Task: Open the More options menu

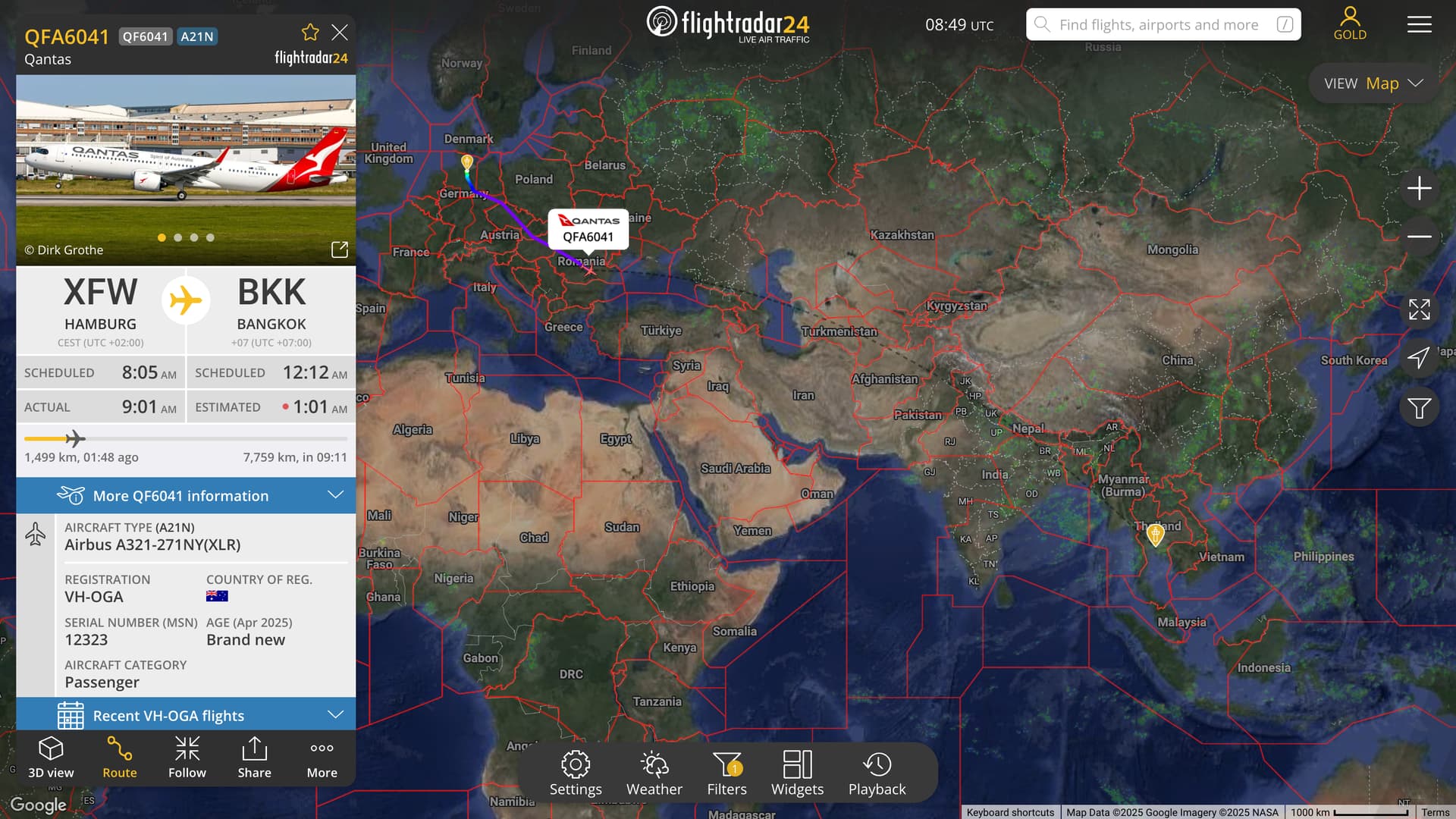Action: point(322,758)
